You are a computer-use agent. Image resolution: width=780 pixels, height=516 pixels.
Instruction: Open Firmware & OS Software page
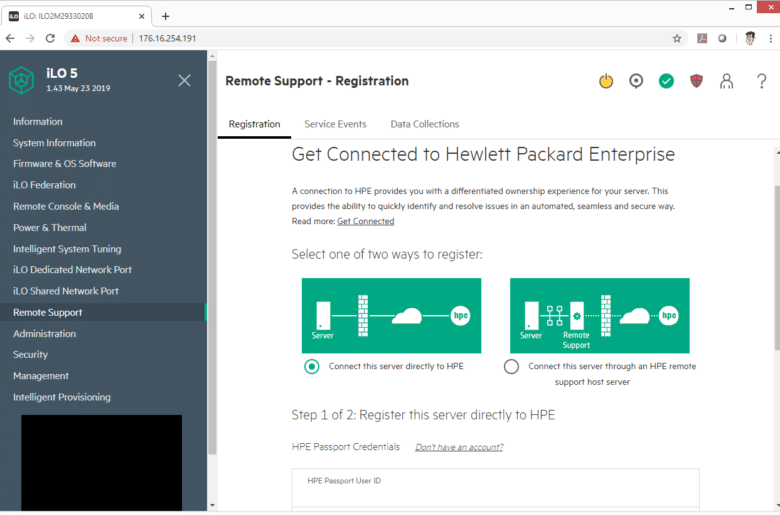point(65,164)
